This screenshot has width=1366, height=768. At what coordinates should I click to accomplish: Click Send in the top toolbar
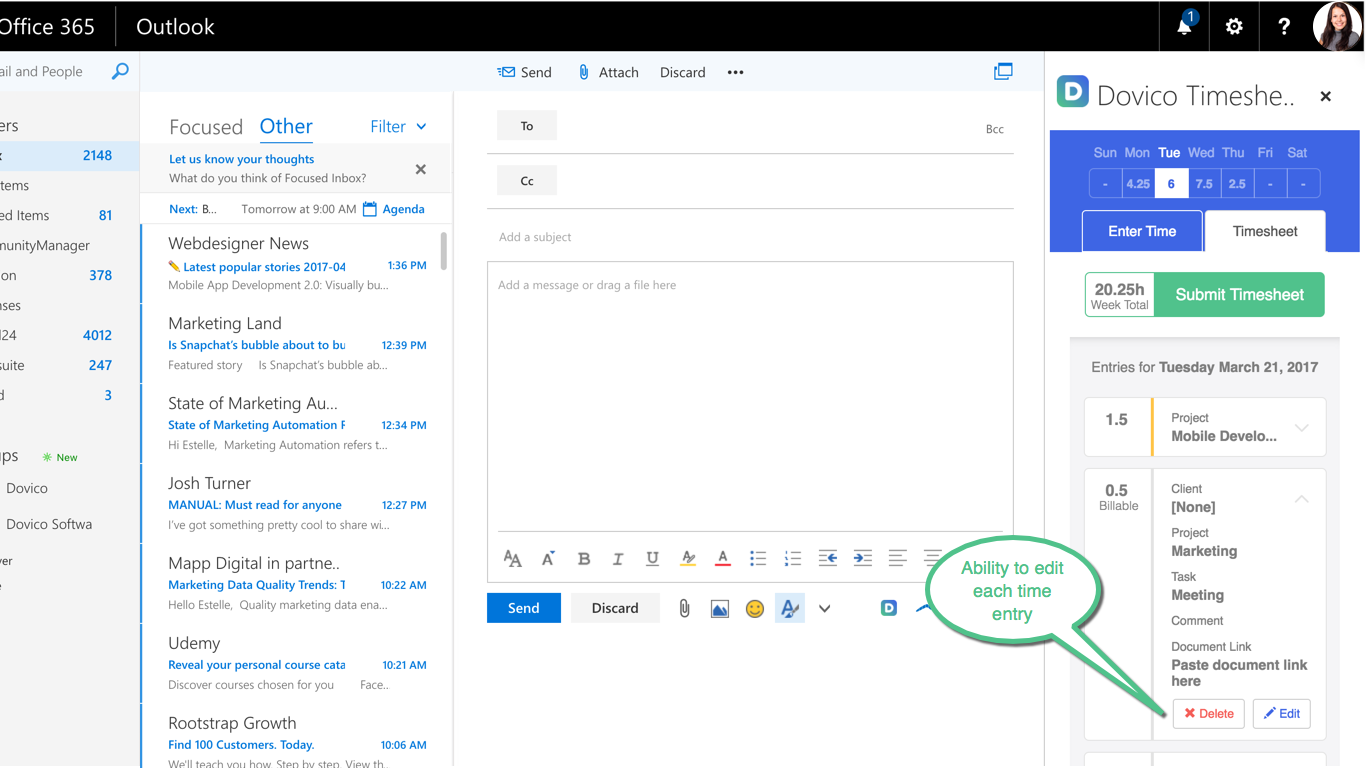click(x=524, y=72)
